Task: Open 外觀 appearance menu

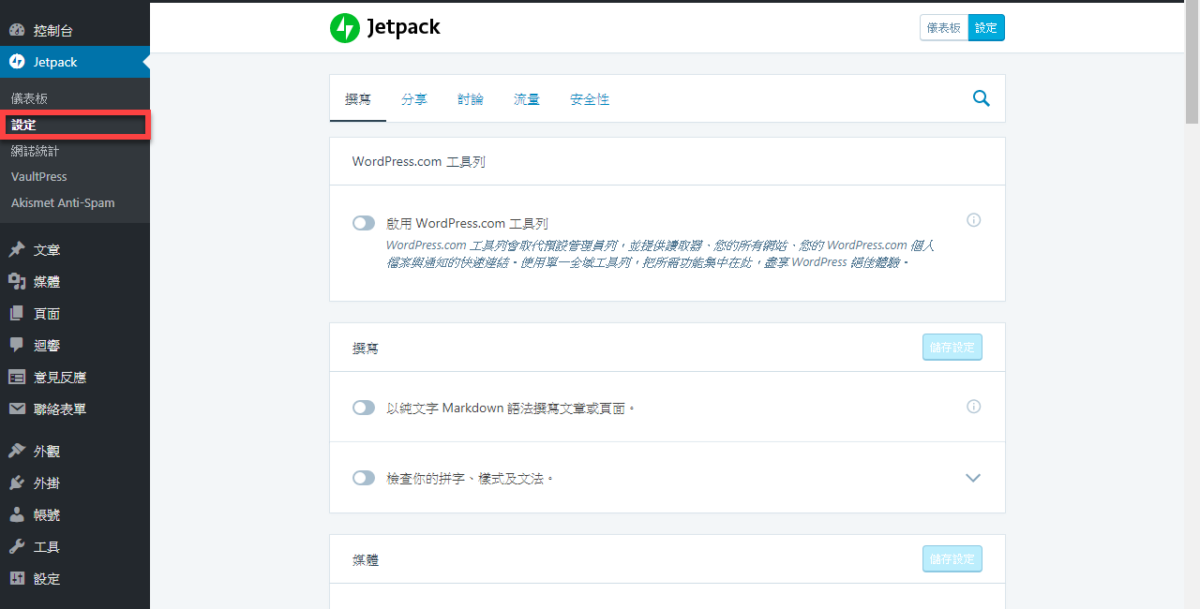Action: (75, 452)
